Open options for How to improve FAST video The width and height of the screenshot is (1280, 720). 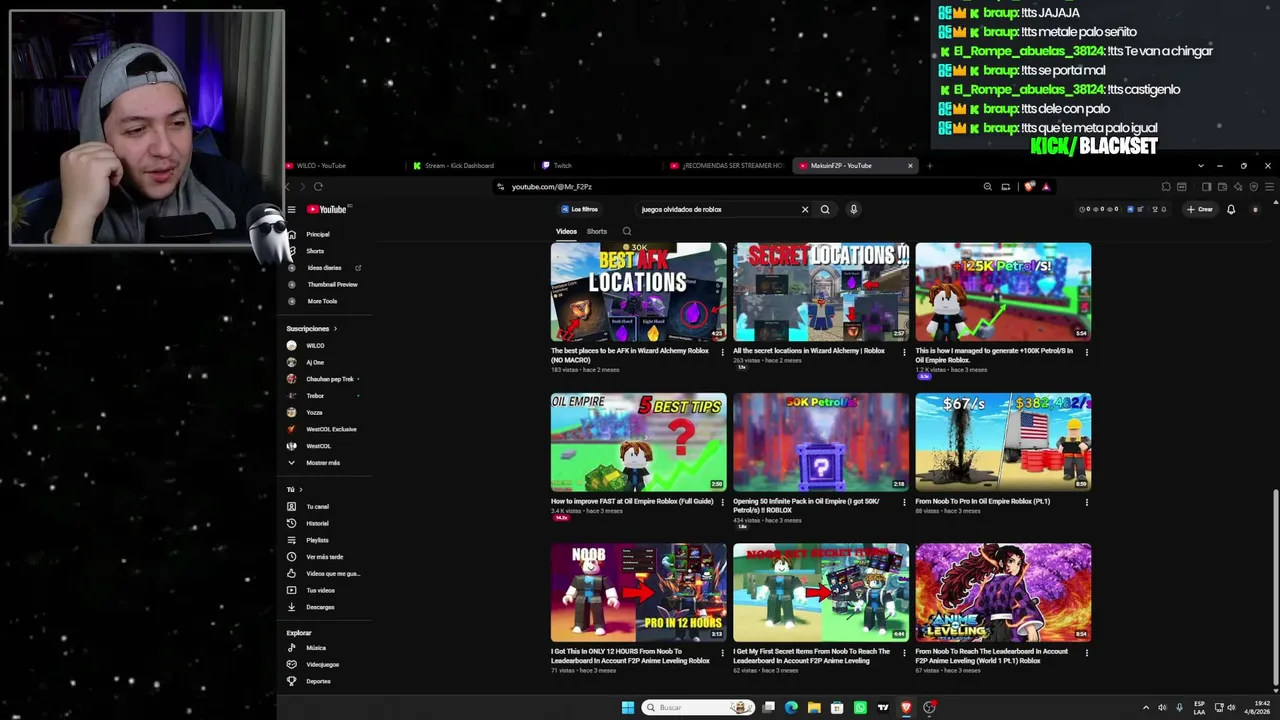click(x=723, y=502)
